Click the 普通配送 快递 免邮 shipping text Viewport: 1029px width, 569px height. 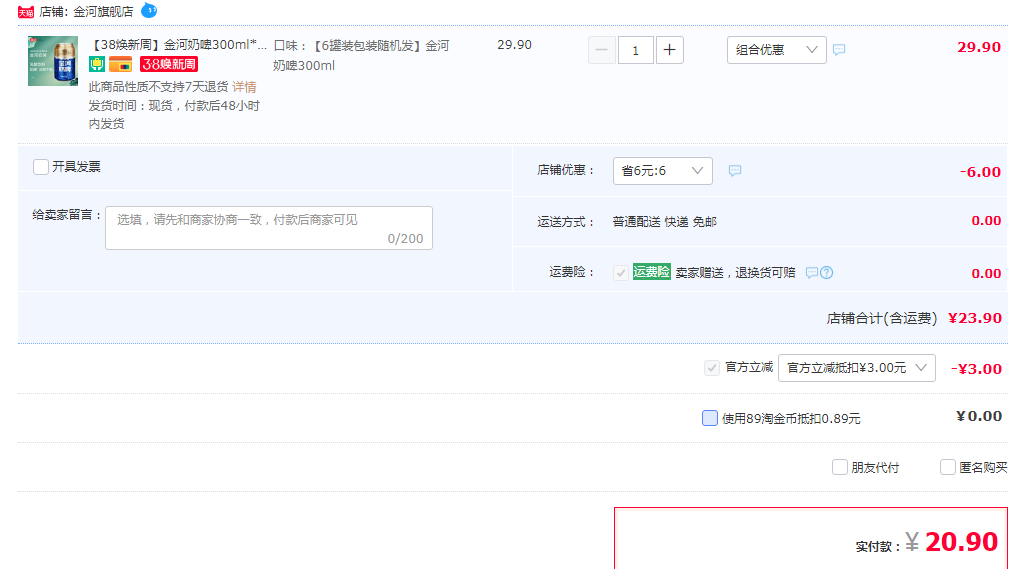point(665,222)
